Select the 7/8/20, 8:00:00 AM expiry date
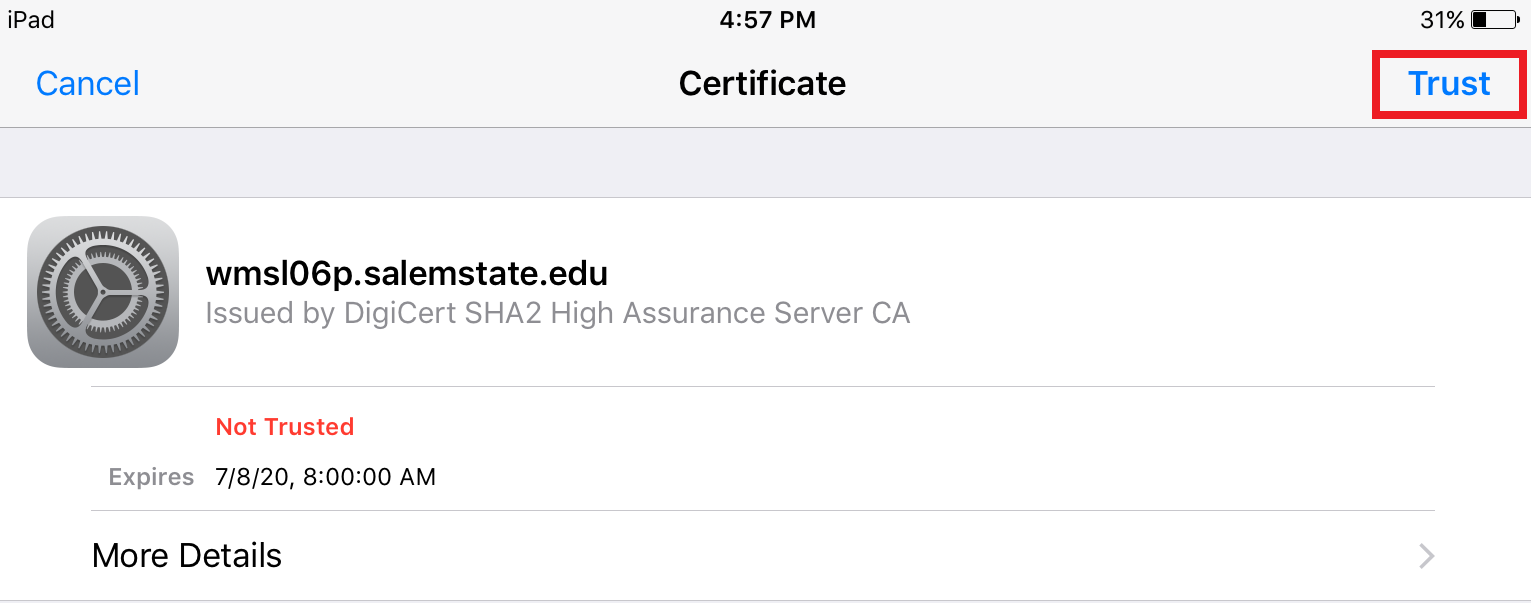1531x603 pixels. (326, 477)
